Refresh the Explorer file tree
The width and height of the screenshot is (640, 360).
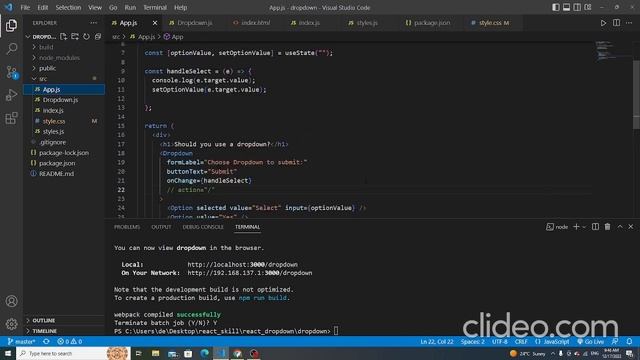(x=86, y=37)
